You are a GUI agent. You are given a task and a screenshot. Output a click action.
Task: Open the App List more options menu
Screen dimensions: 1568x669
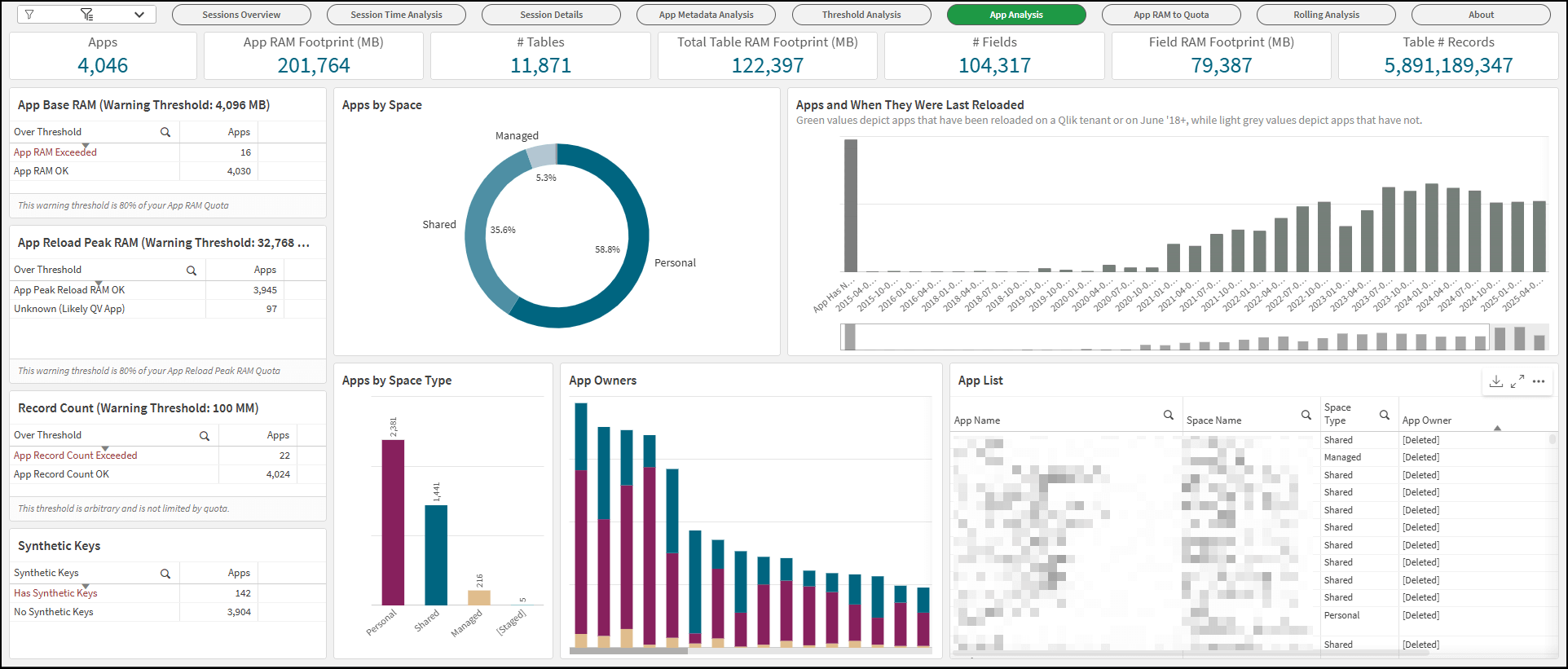click(1539, 381)
